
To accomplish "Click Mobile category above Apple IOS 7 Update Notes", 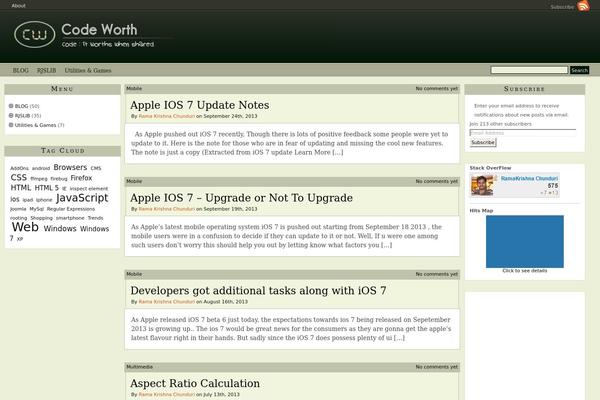I will point(134,88).
